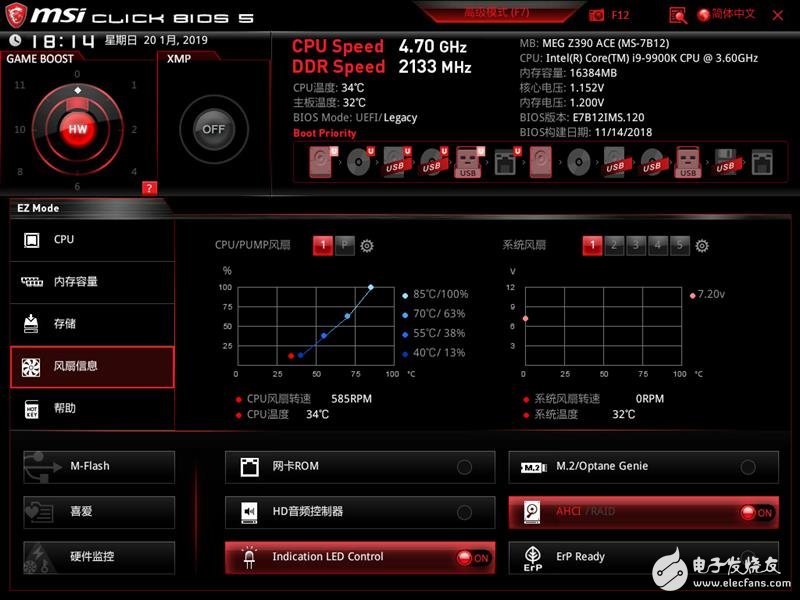Select system fan tab 1
Viewport: 800px width, 600px height.
pyautogui.click(x=592, y=245)
